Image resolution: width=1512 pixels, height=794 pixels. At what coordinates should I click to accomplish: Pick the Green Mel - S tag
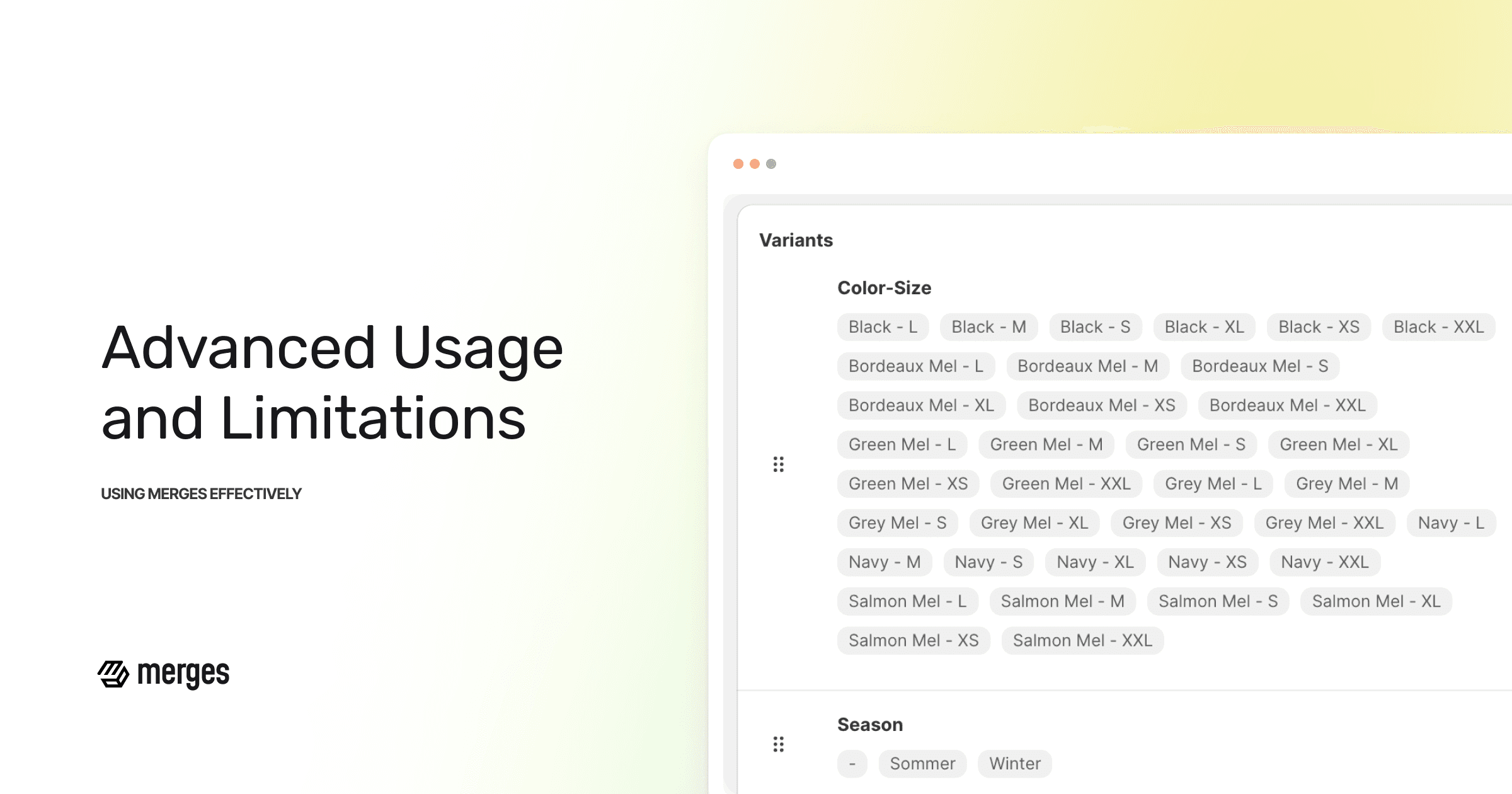[x=1191, y=444]
